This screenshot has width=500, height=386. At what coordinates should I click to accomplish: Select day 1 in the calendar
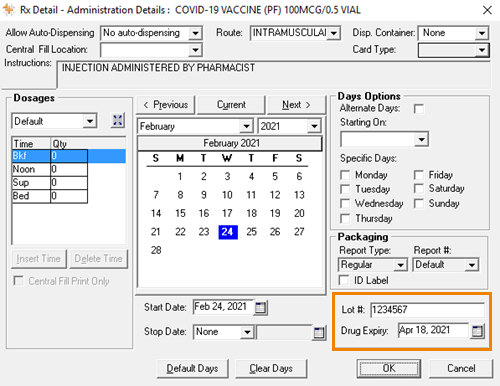[x=180, y=176]
